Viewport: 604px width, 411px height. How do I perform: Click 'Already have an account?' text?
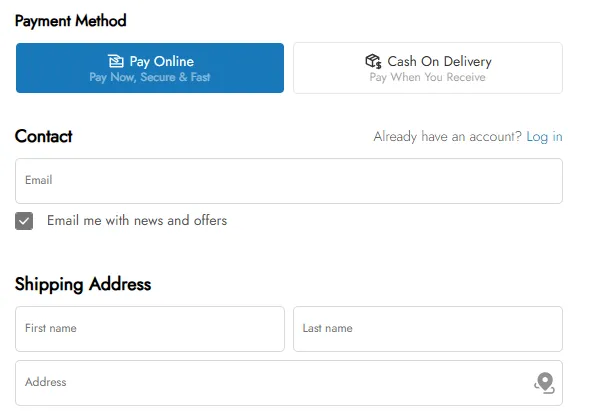(x=447, y=137)
